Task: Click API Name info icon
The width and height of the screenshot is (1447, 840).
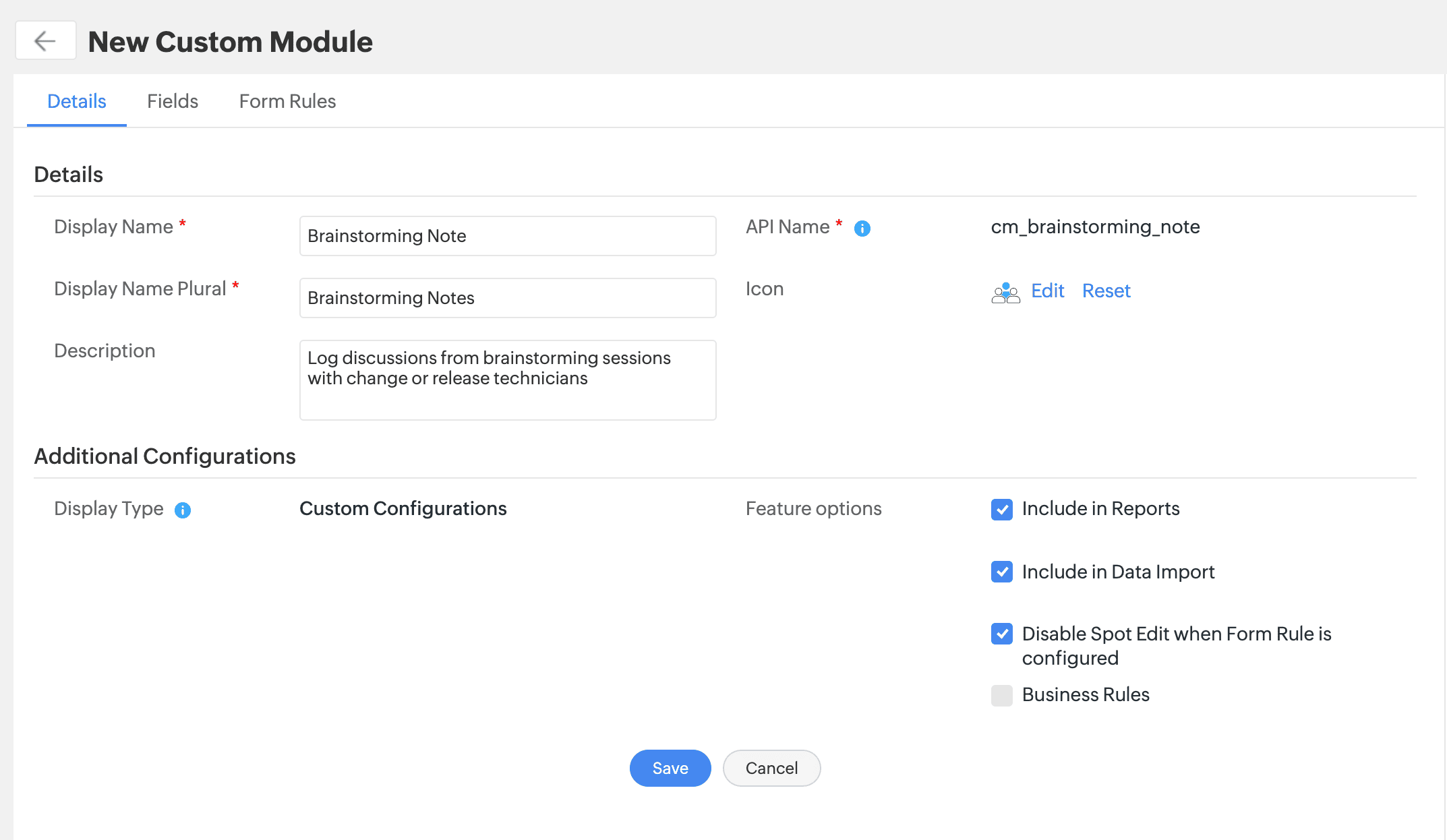Action: point(862,229)
